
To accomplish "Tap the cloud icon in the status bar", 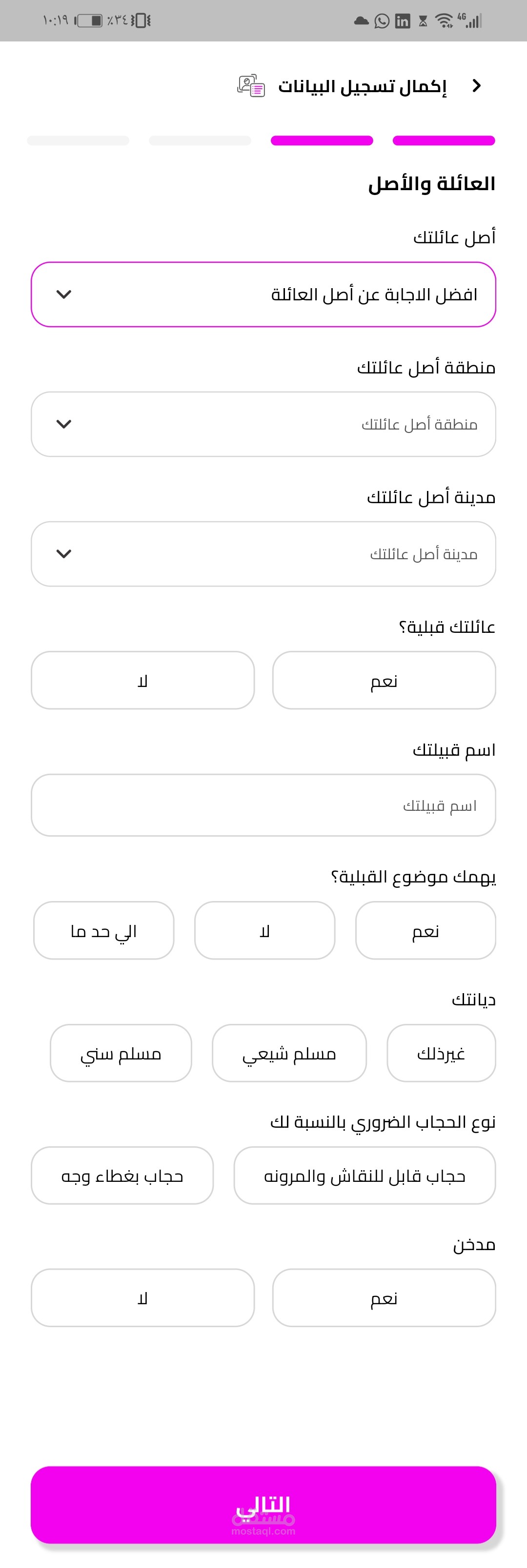I will [x=361, y=21].
